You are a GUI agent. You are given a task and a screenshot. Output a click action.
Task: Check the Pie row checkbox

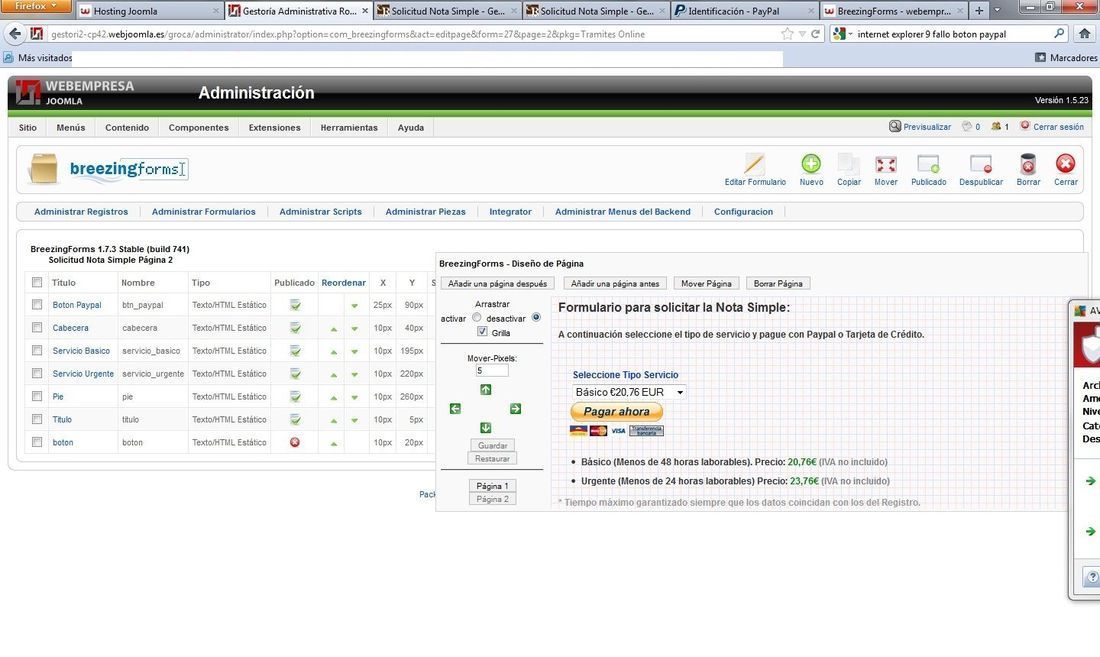click(x=36, y=396)
